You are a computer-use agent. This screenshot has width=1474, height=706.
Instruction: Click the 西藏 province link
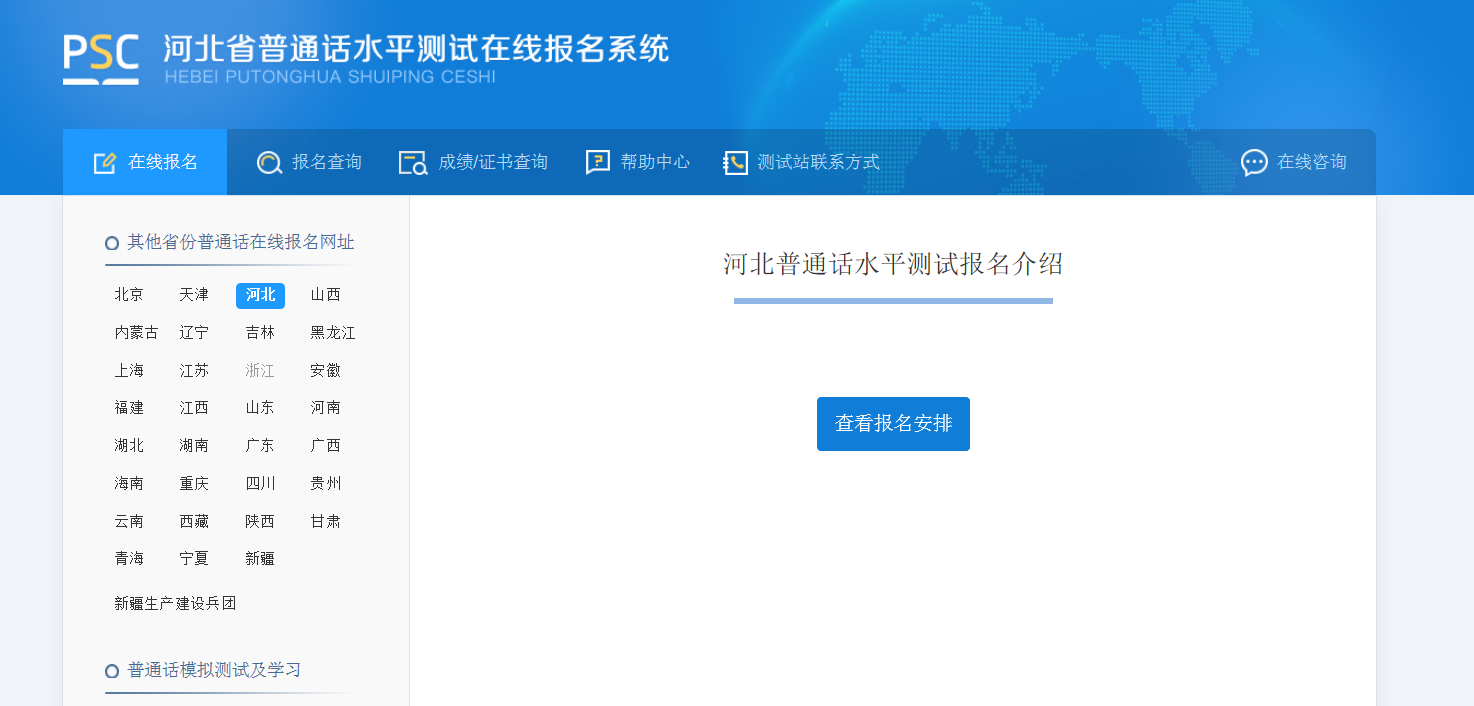(194, 522)
